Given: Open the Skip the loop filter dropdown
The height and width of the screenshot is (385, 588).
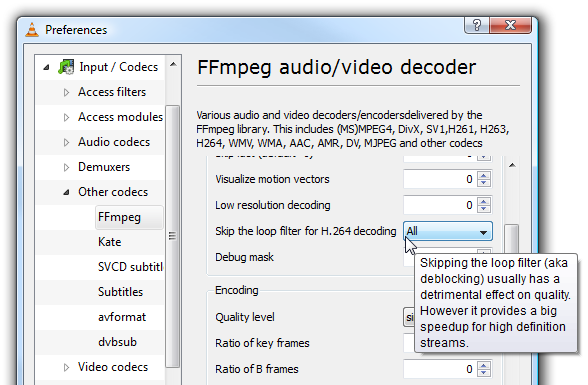Looking at the screenshot, I should [448, 231].
